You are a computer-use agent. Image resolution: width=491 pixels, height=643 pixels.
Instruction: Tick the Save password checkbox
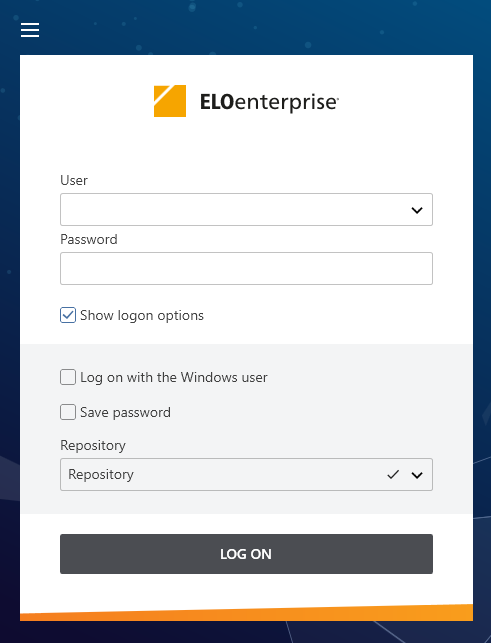tap(68, 412)
